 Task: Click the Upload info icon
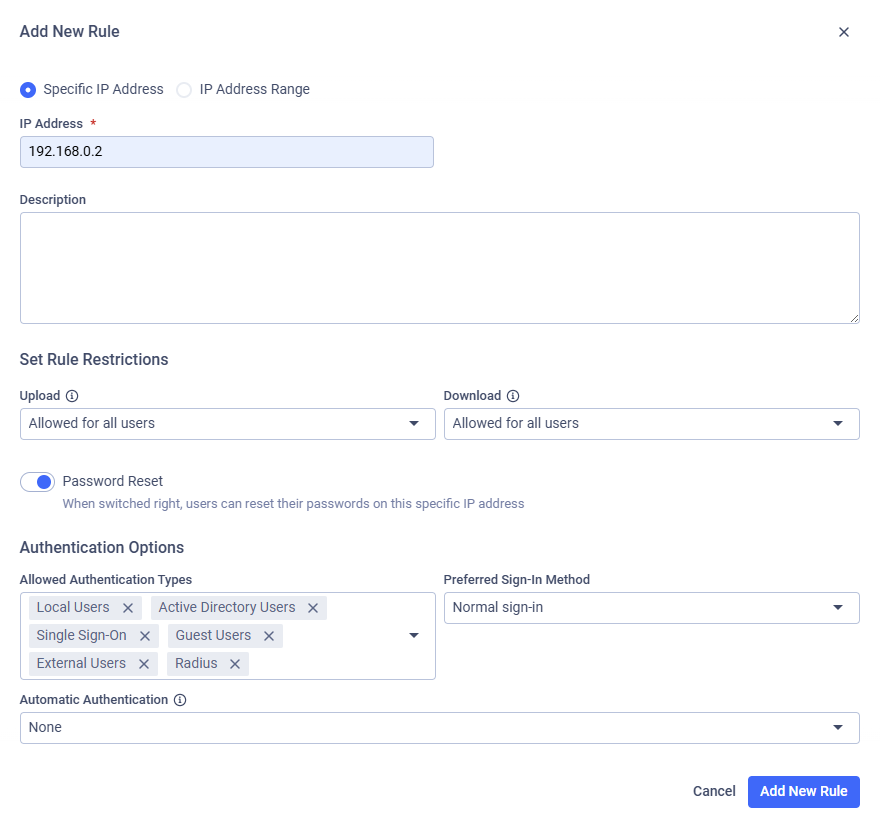point(72,396)
